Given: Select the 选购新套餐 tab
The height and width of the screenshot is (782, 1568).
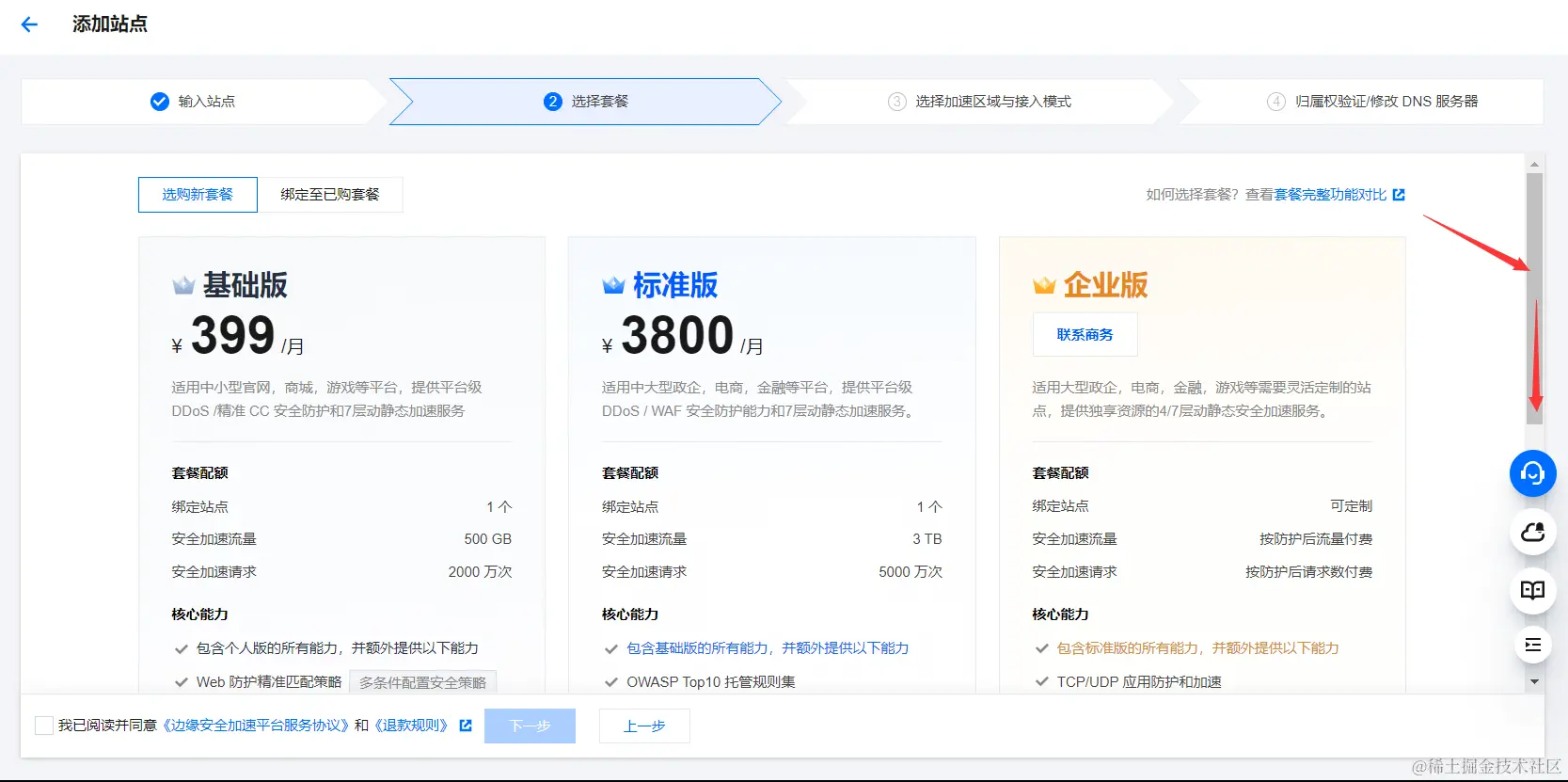Looking at the screenshot, I should click(198, 195).
